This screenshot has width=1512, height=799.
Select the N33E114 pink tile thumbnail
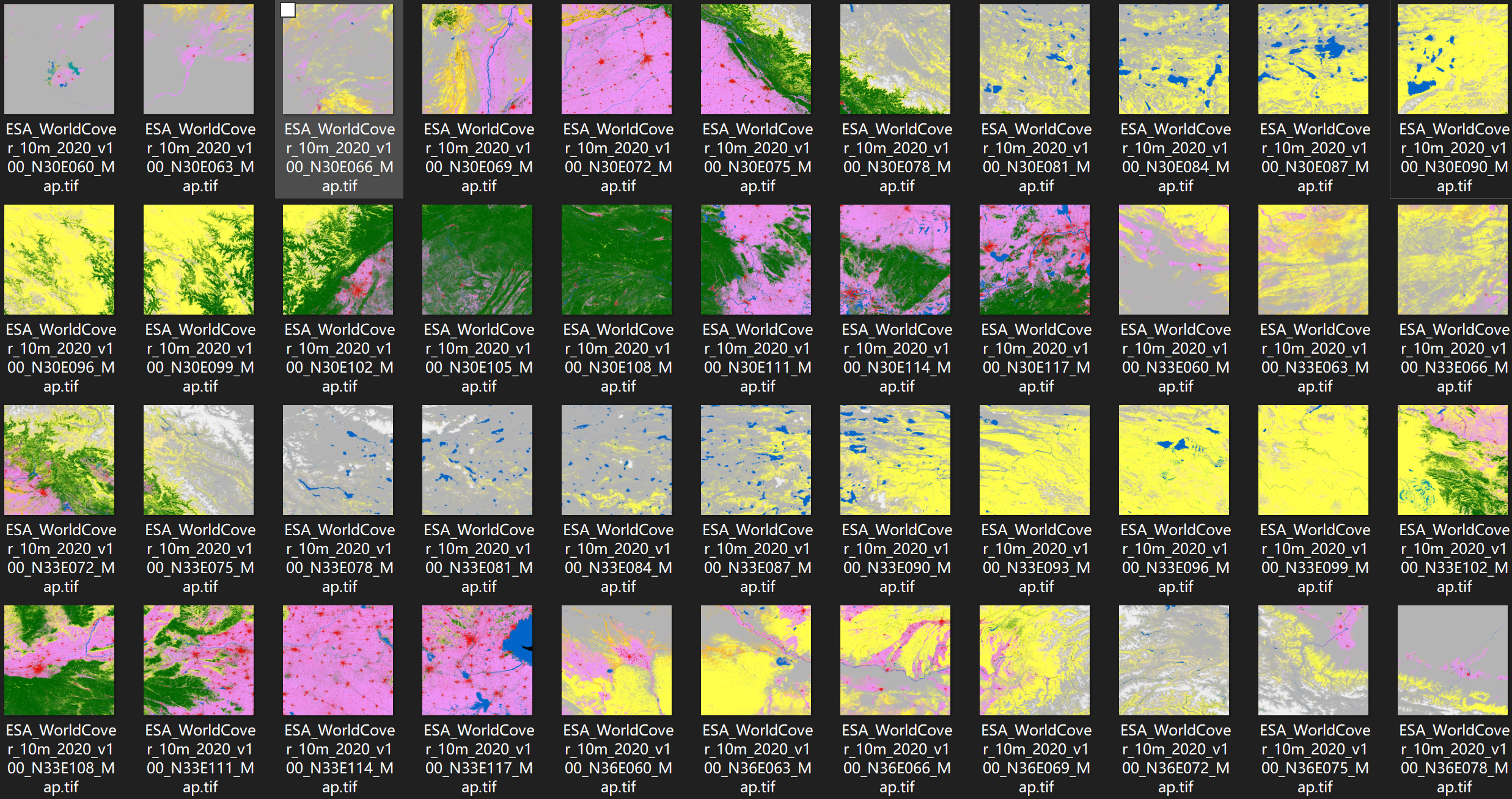(x=338, y=660)
